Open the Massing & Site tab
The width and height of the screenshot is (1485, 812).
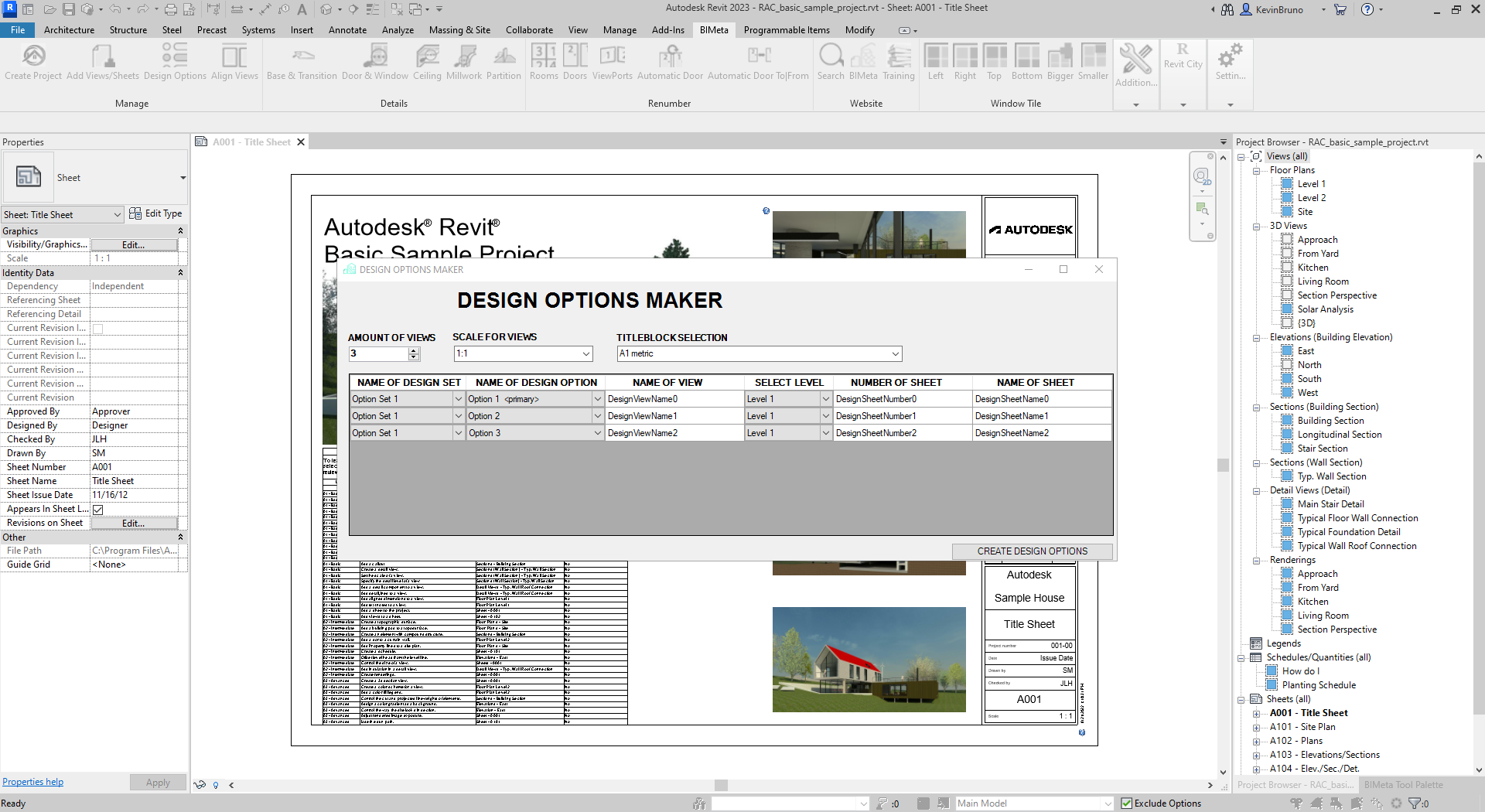pyautogui.click(x=459, y=30)
